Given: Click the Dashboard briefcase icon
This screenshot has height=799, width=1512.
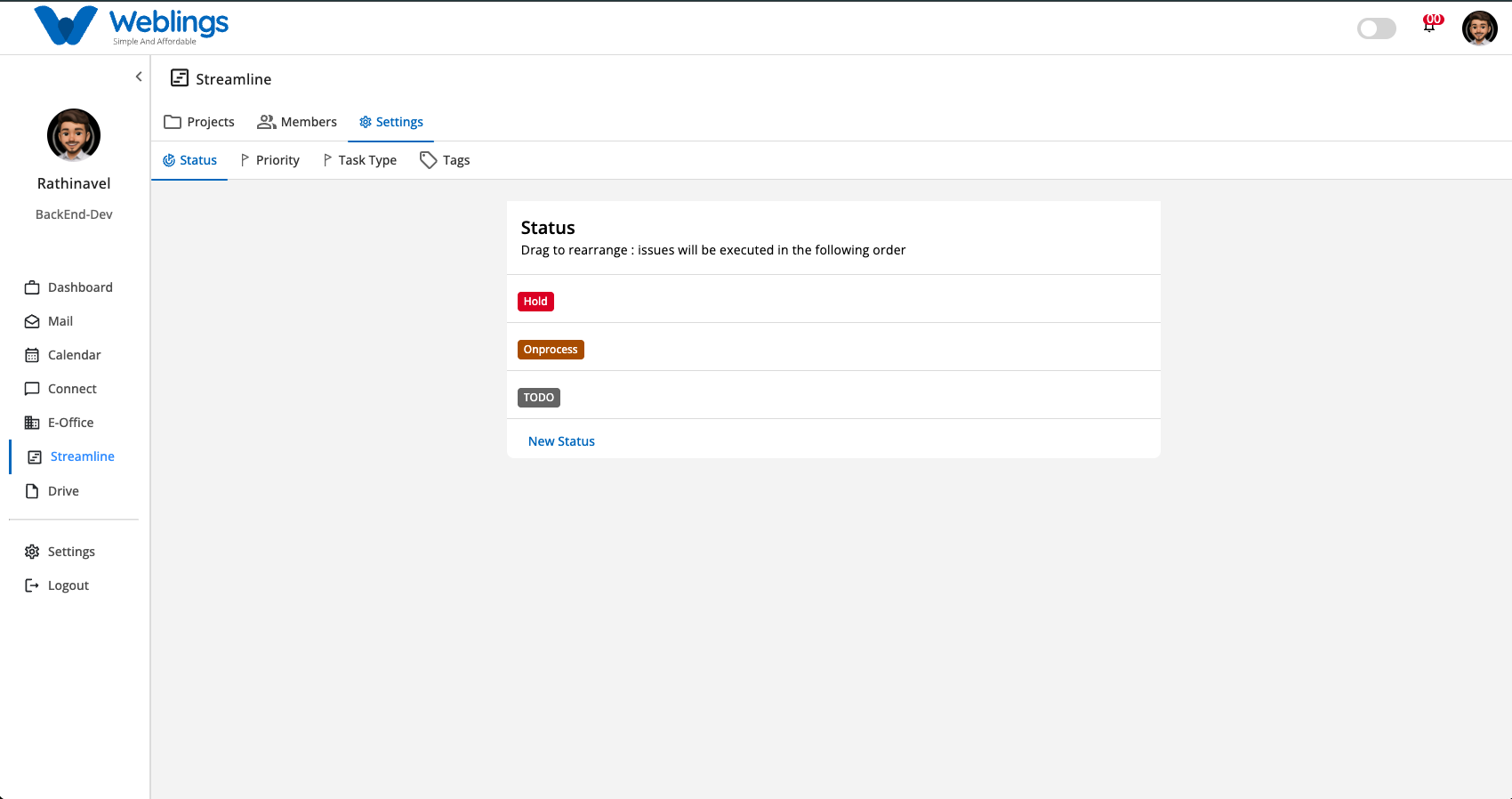Looking at the screenshot, I should 32,287.
